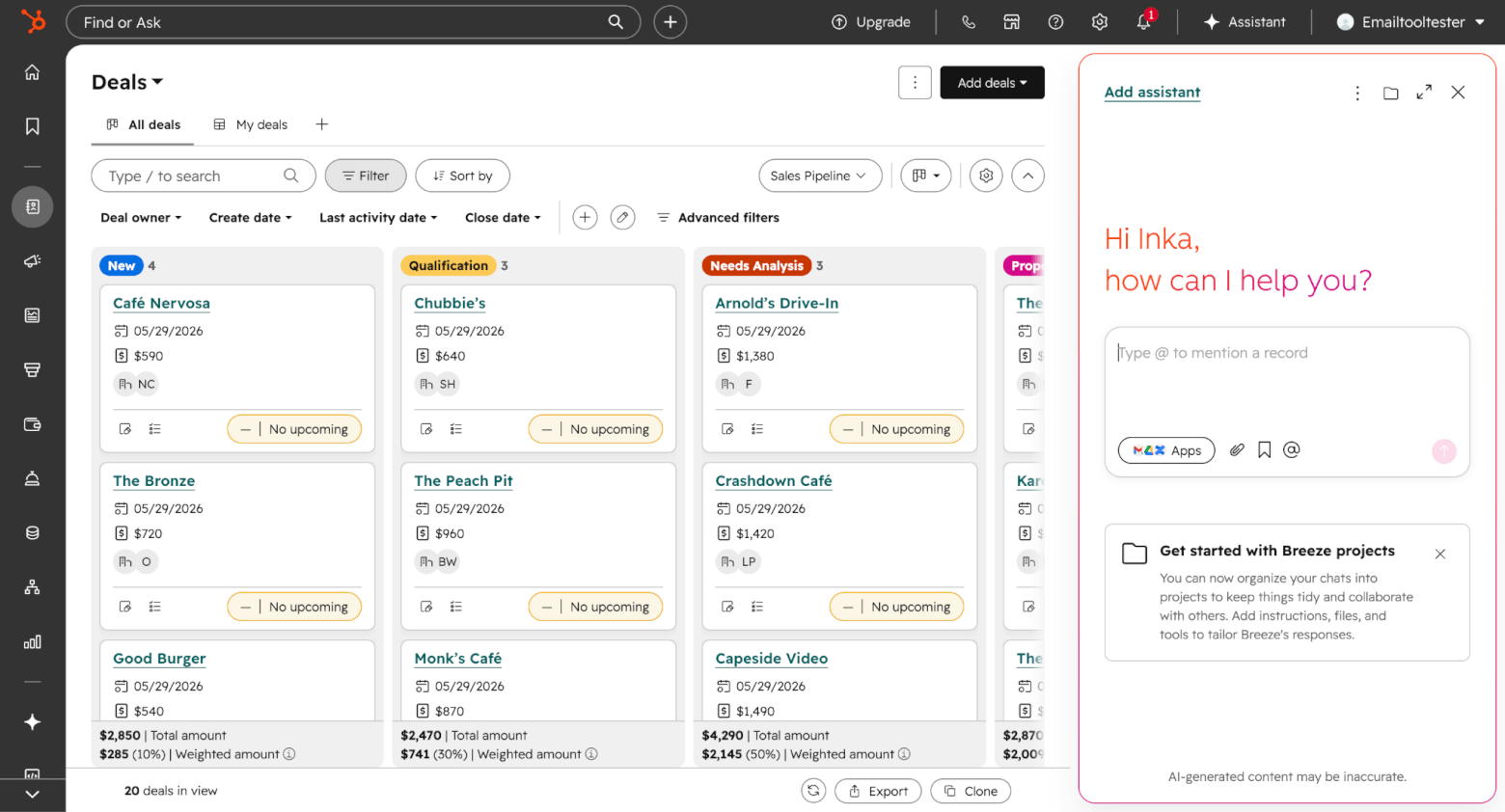Open the Deals title dropdown
1505x812 pixels.
point(127,82)
